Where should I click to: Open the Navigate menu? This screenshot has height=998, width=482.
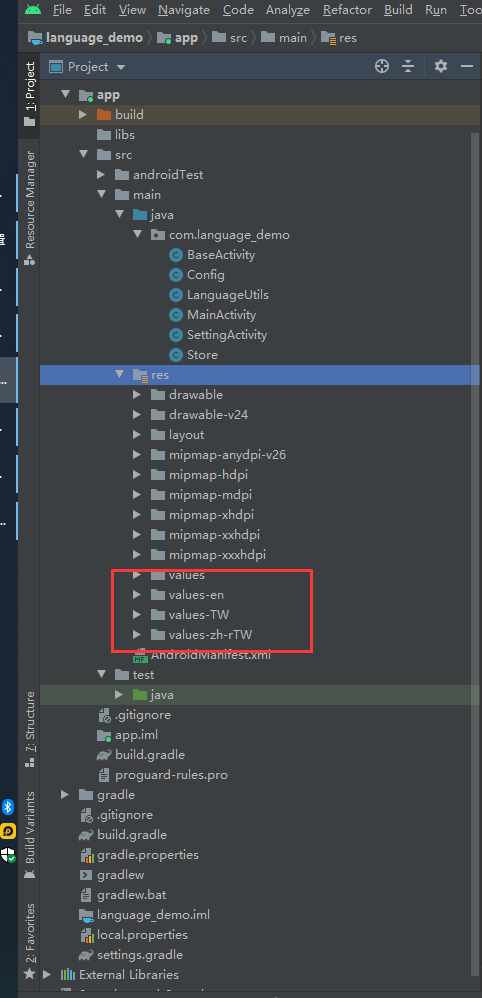pyautogui.click(x=184, y=10)
